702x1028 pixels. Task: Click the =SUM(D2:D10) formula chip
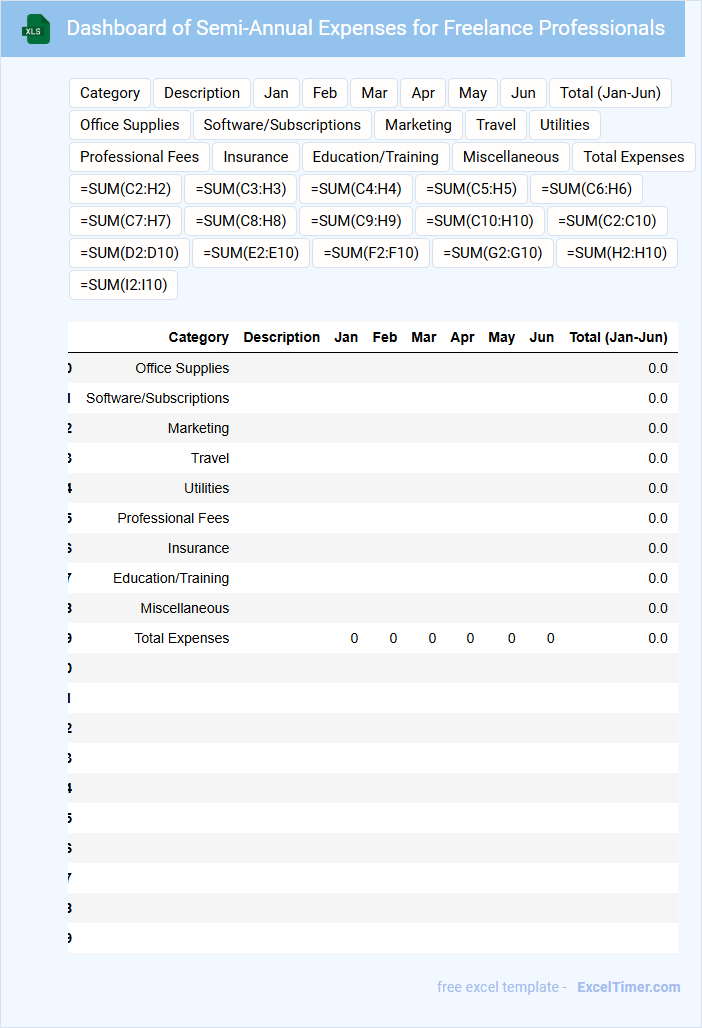[129, 254]
